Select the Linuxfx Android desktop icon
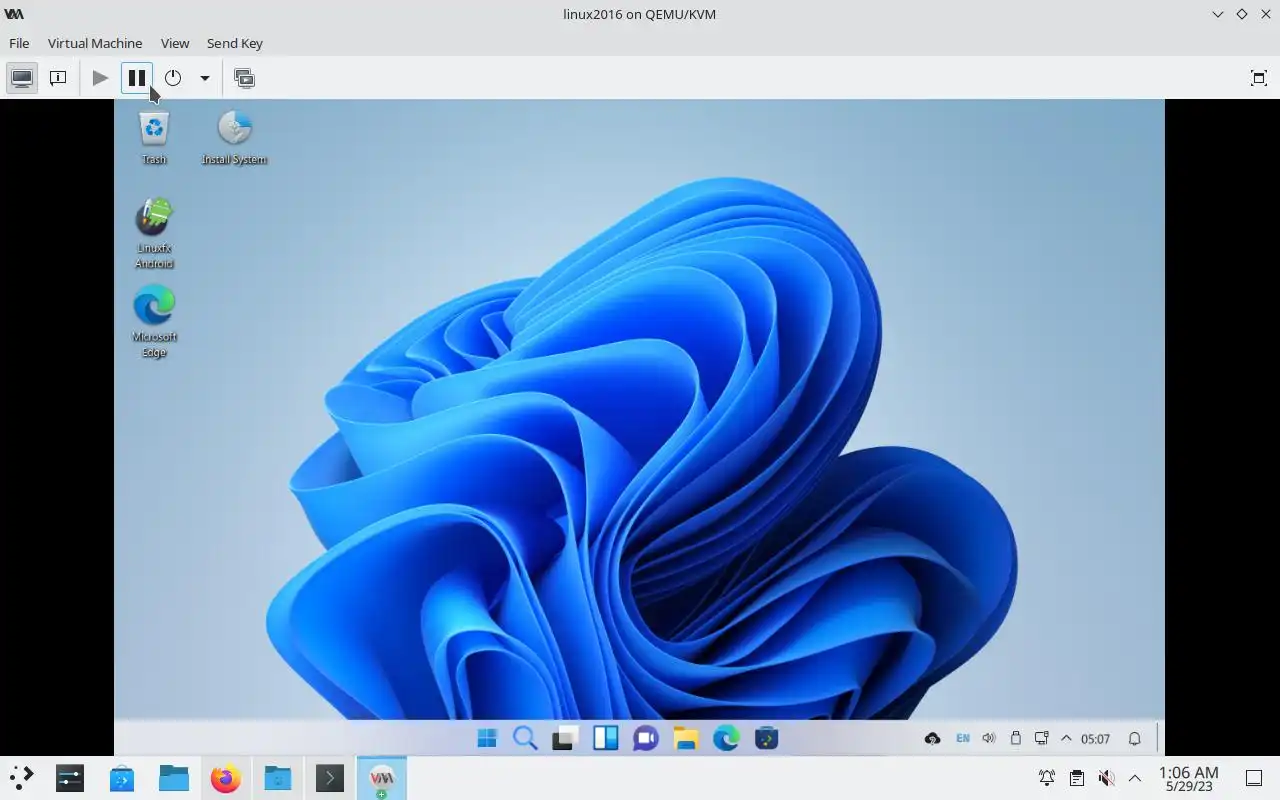This screenshot has height=800, width=1280. [x=154, y=234]
